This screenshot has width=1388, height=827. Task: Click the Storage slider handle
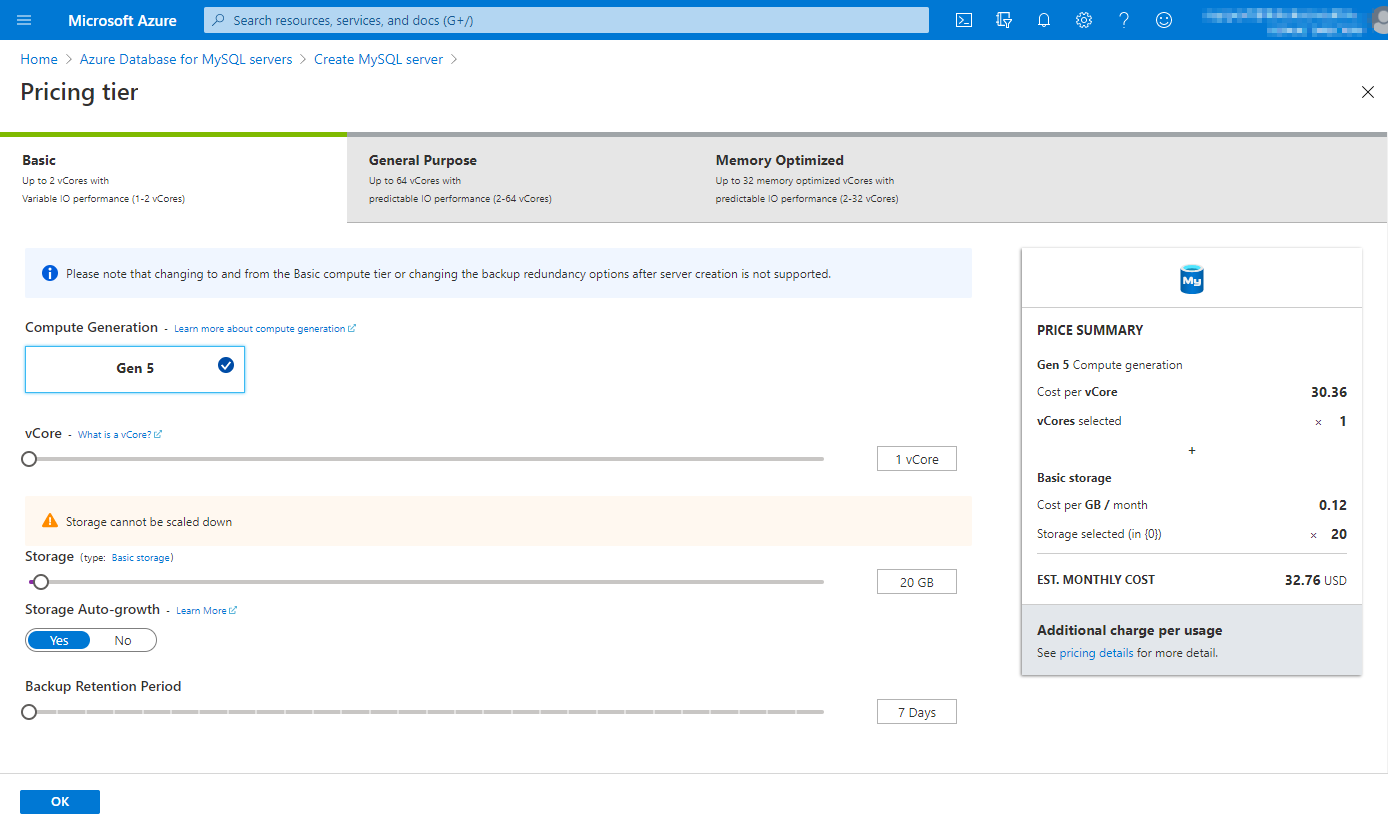click(41, 582)
